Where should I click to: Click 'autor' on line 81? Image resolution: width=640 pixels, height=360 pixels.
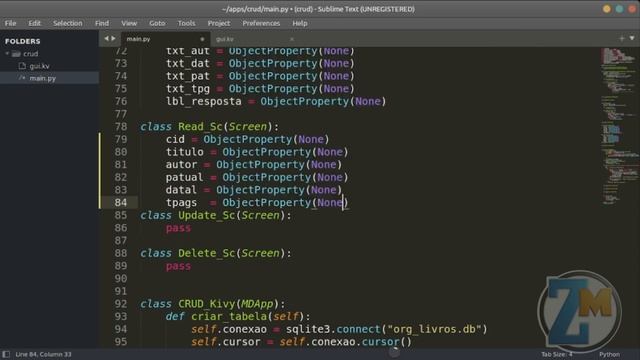(x=181, y=164)
